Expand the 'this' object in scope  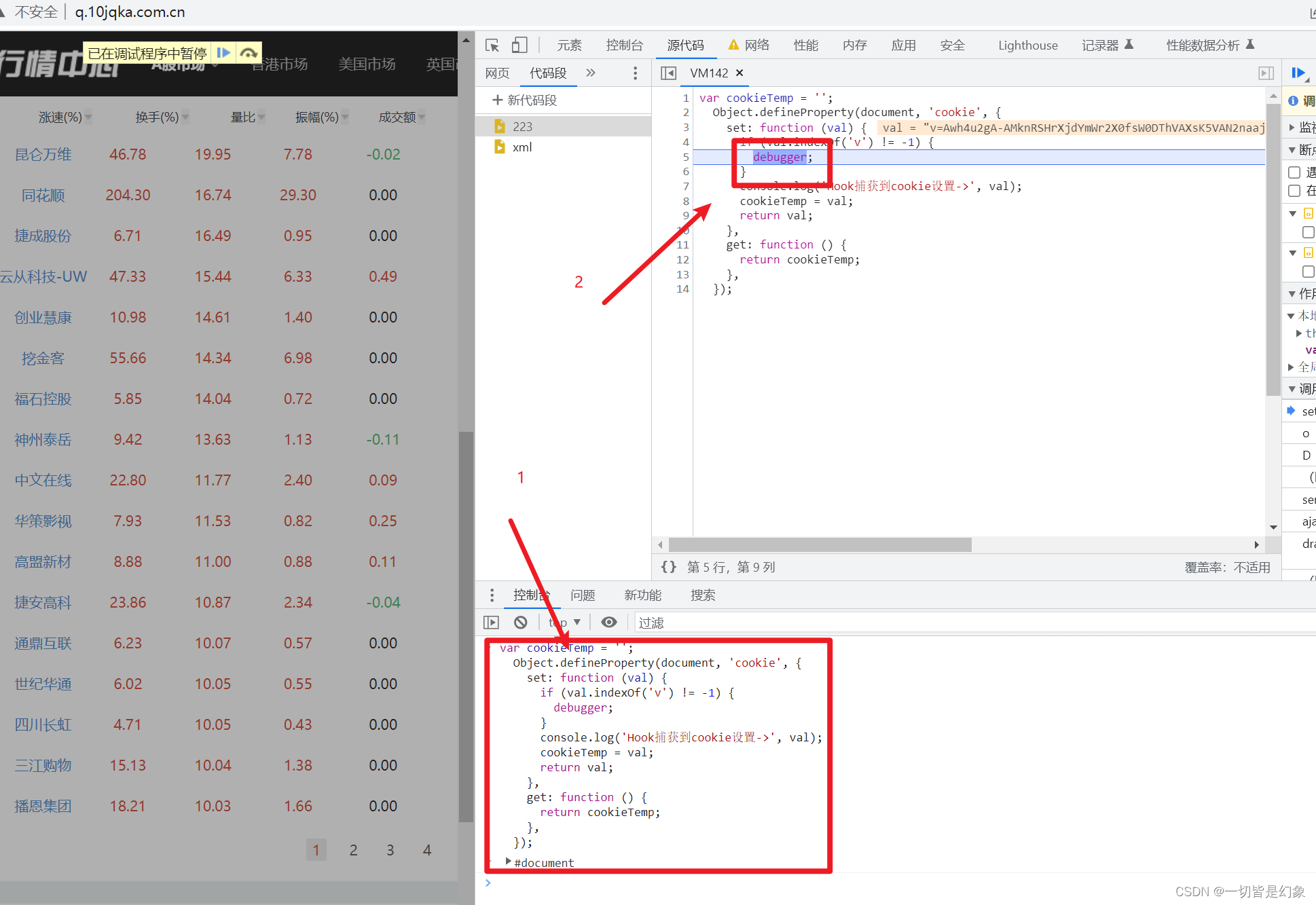[x=1299, y=333]
